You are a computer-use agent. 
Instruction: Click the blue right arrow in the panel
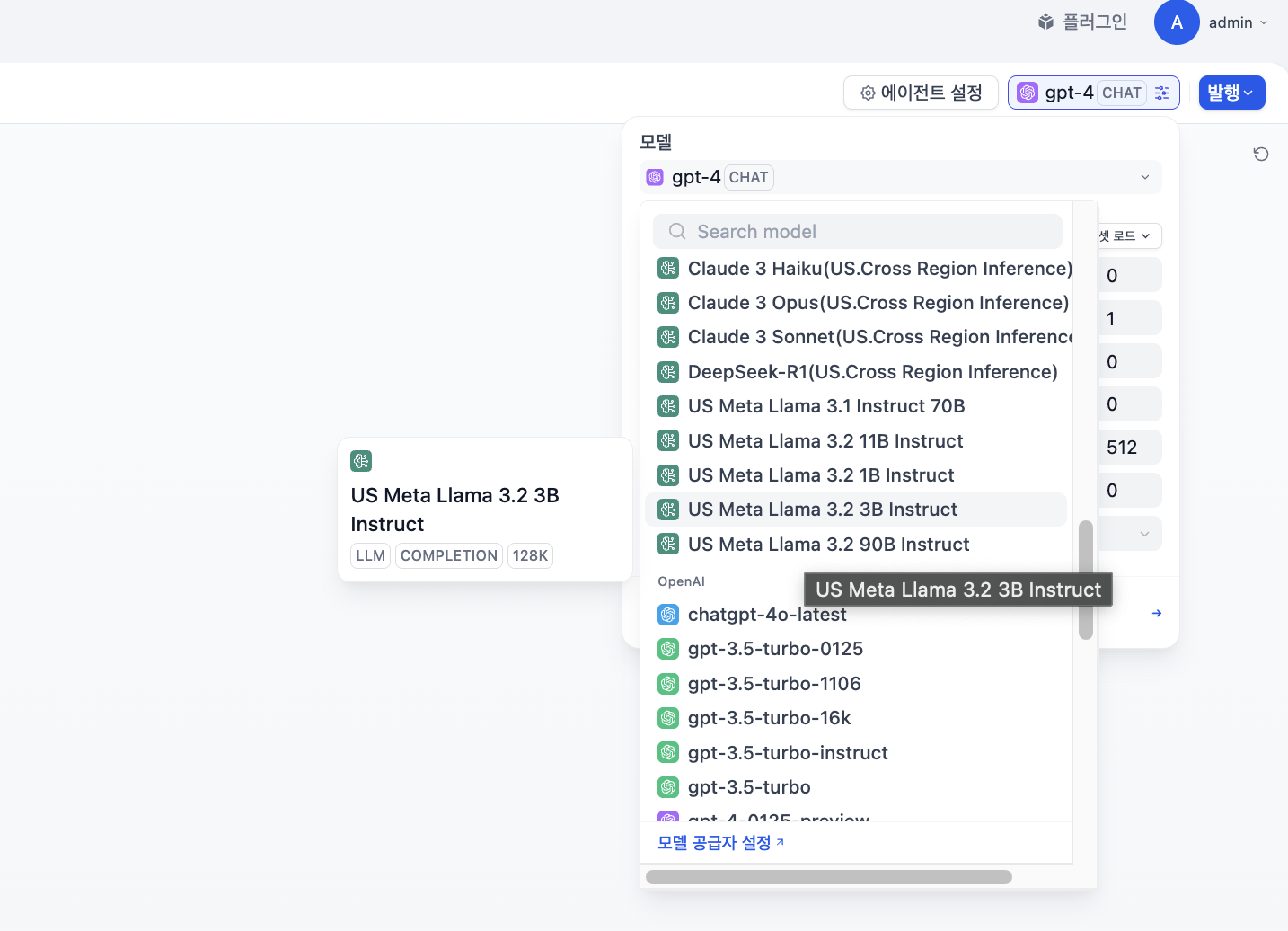[1157, 613]
